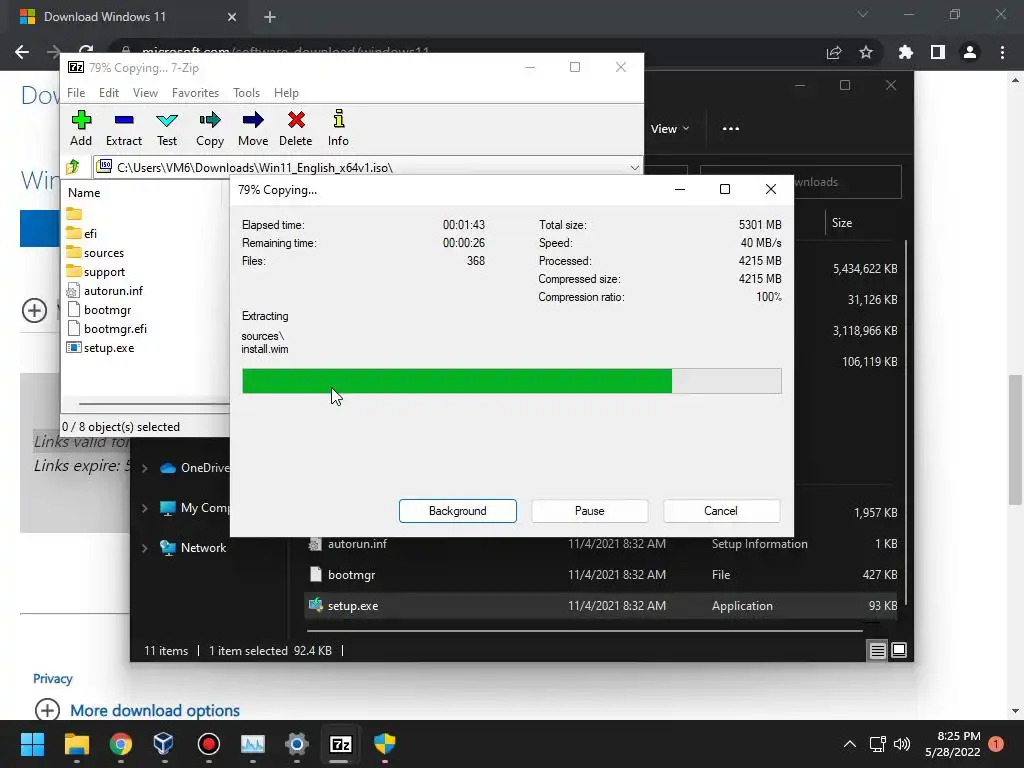
Task: Click the Chrome extensions puzzle icon
Action: [x=905, y=52]
